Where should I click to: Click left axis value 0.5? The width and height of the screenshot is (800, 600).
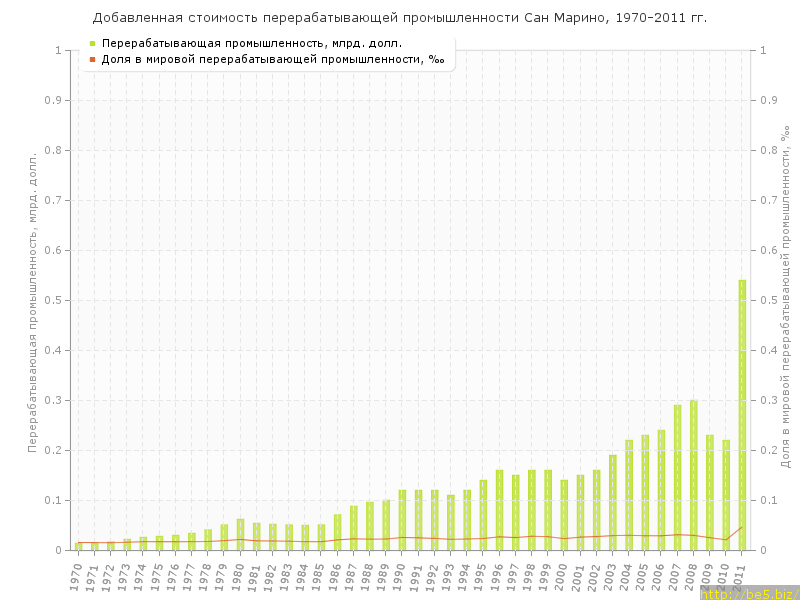pyautogui.click(x=53, y=300)
